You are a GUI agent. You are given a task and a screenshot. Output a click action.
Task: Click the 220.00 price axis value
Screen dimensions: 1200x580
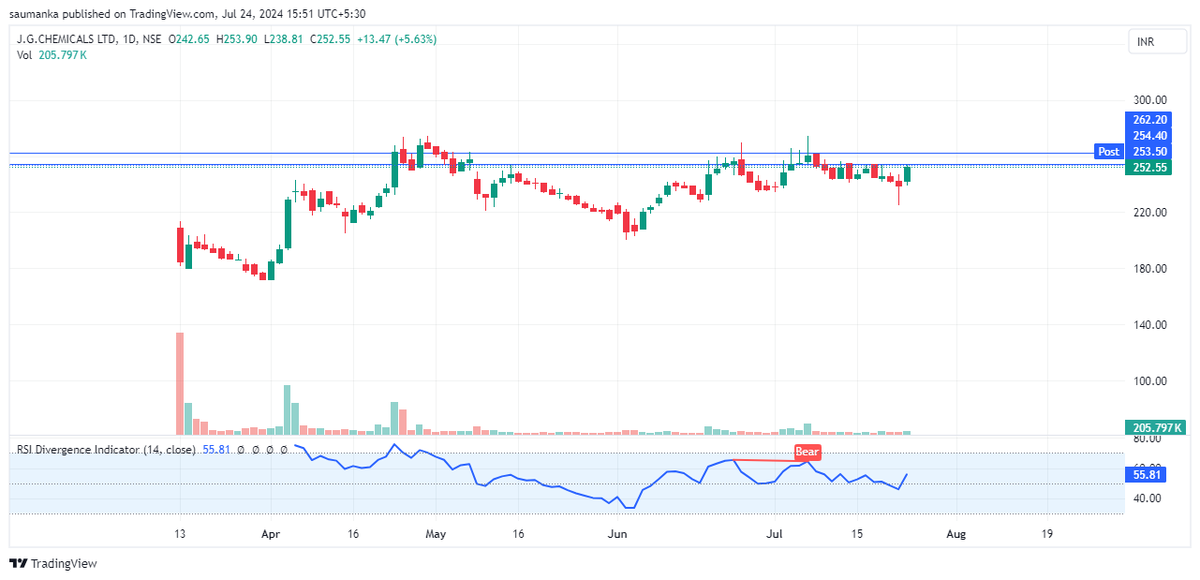(x=1151, y=212)
